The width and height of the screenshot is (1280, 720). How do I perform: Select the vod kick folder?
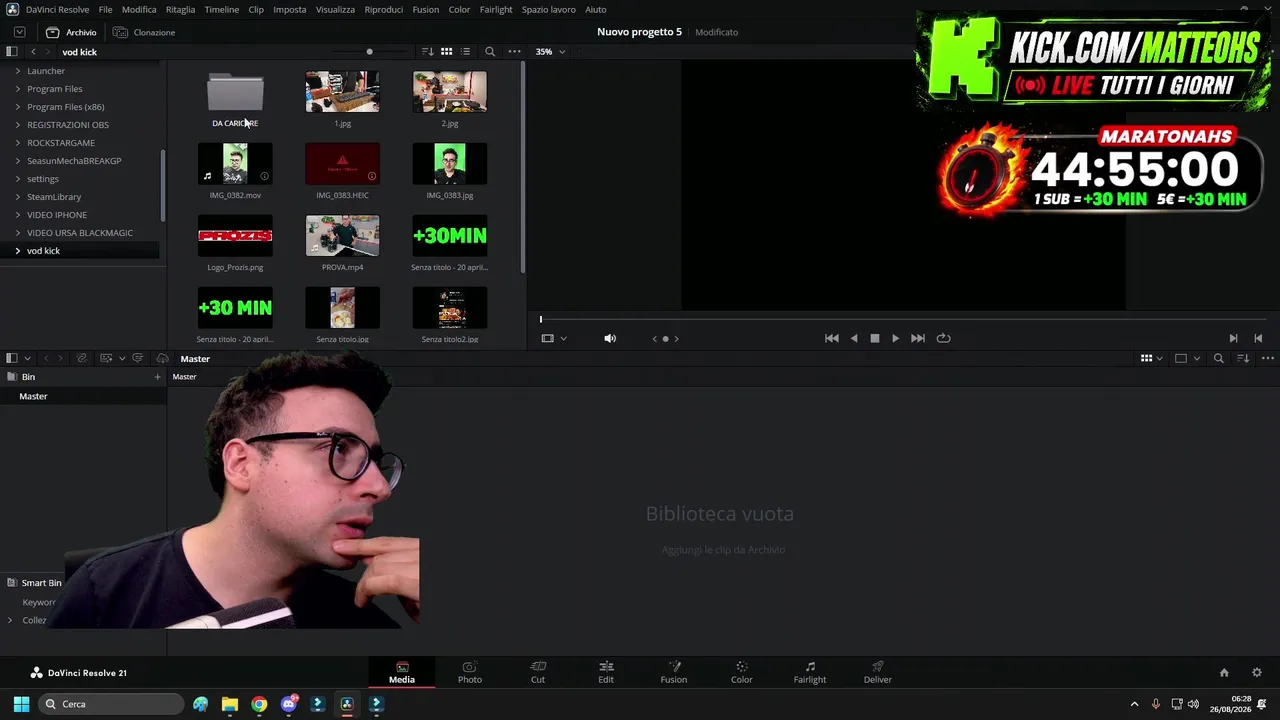pos(80,251)
